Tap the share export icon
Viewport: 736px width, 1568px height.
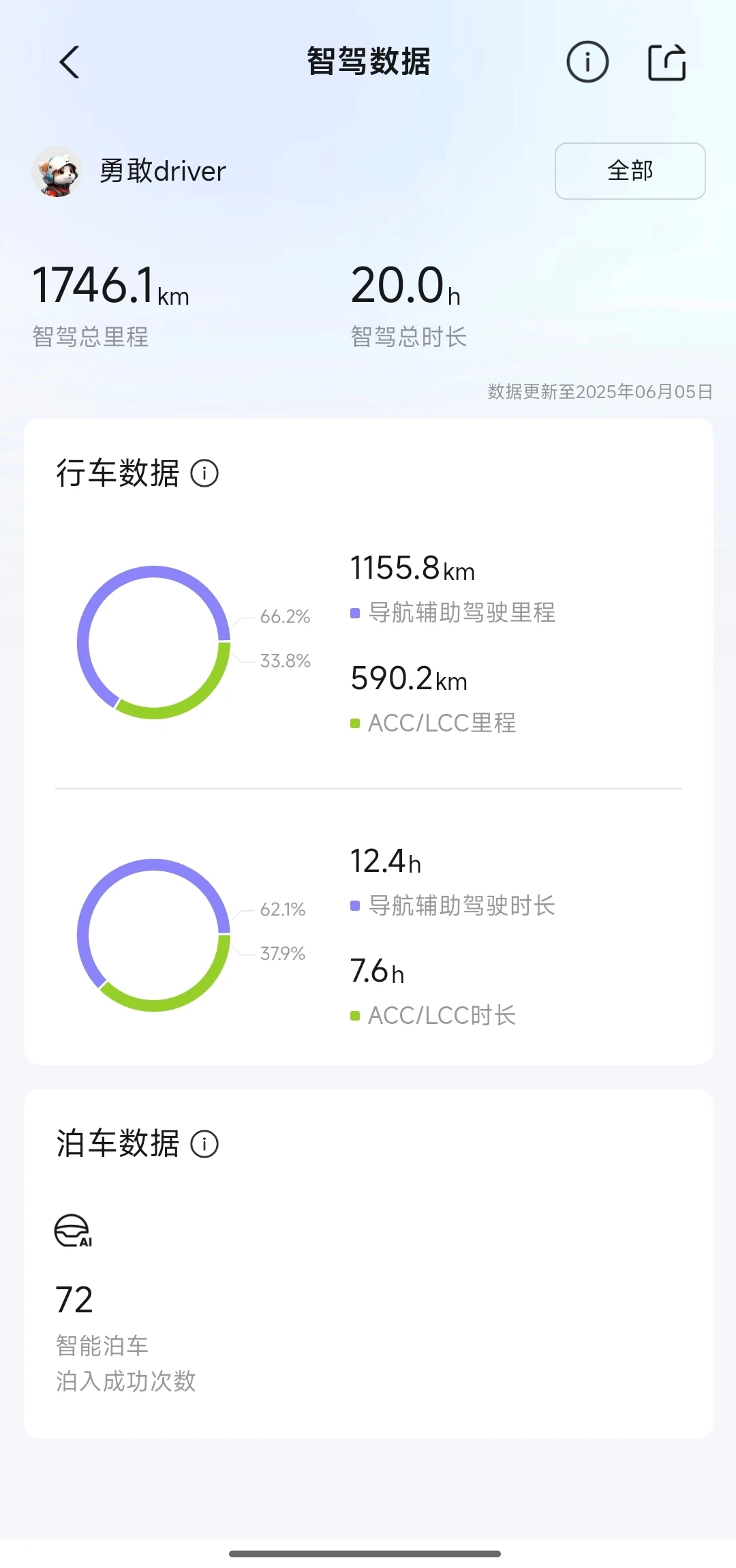click(x=666, y=62)
